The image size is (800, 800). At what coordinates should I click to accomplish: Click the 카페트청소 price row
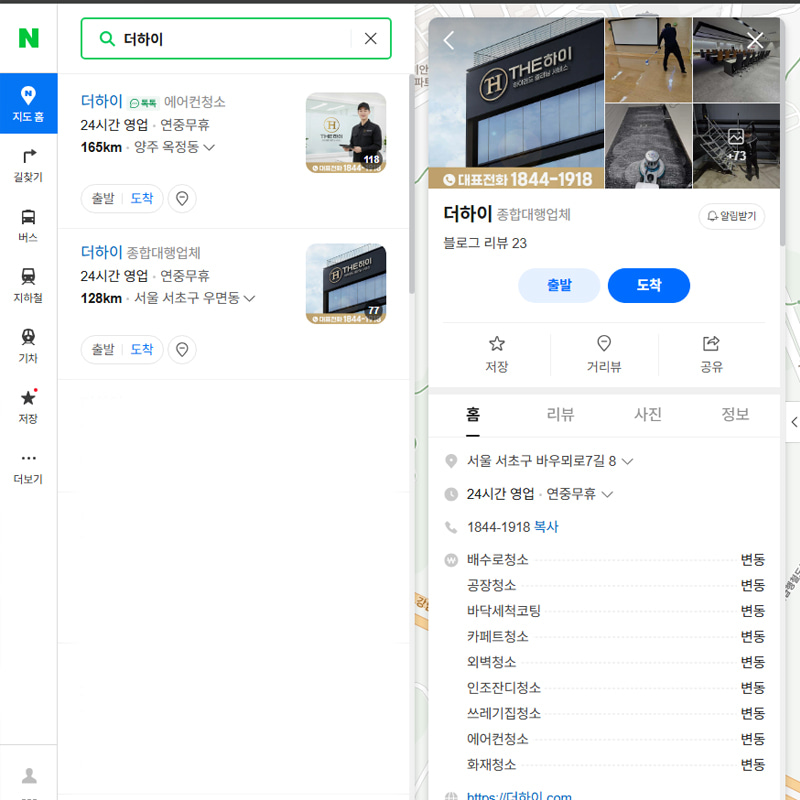[616, 636]
